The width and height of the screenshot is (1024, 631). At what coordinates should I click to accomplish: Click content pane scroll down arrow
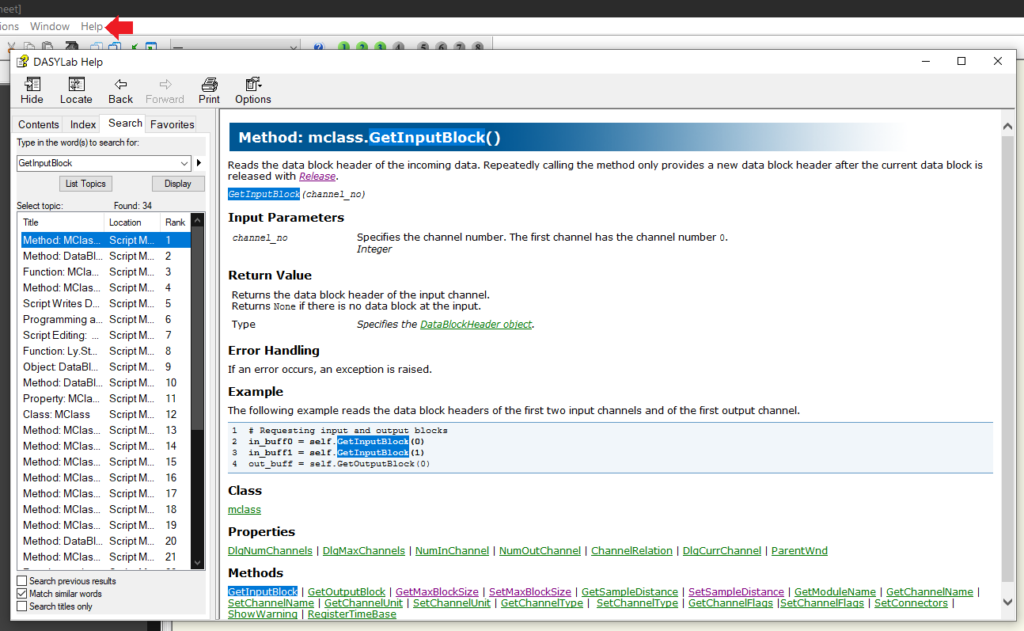coord(1007,602)
